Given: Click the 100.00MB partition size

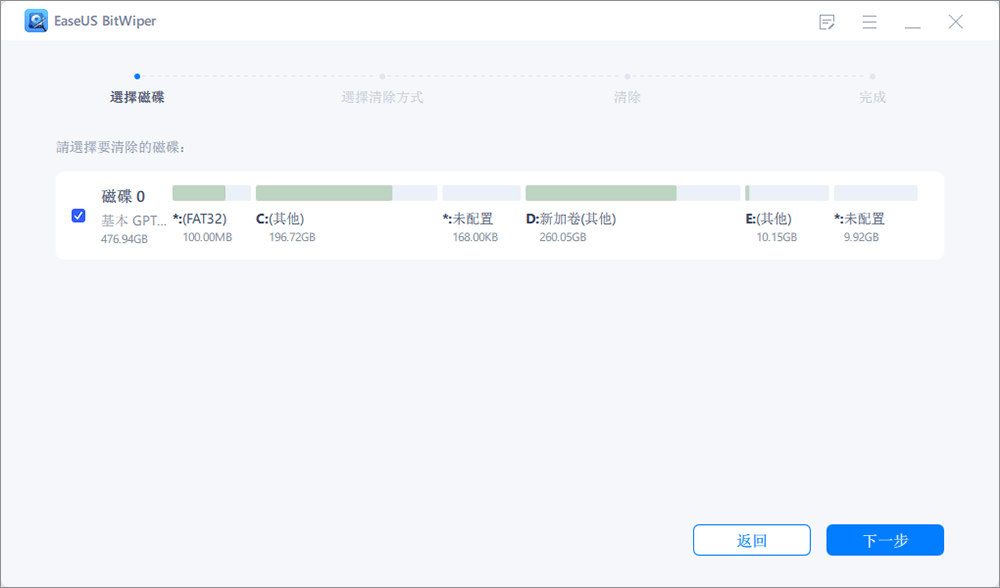Looking at the screenshot, I should pos(207,237).
